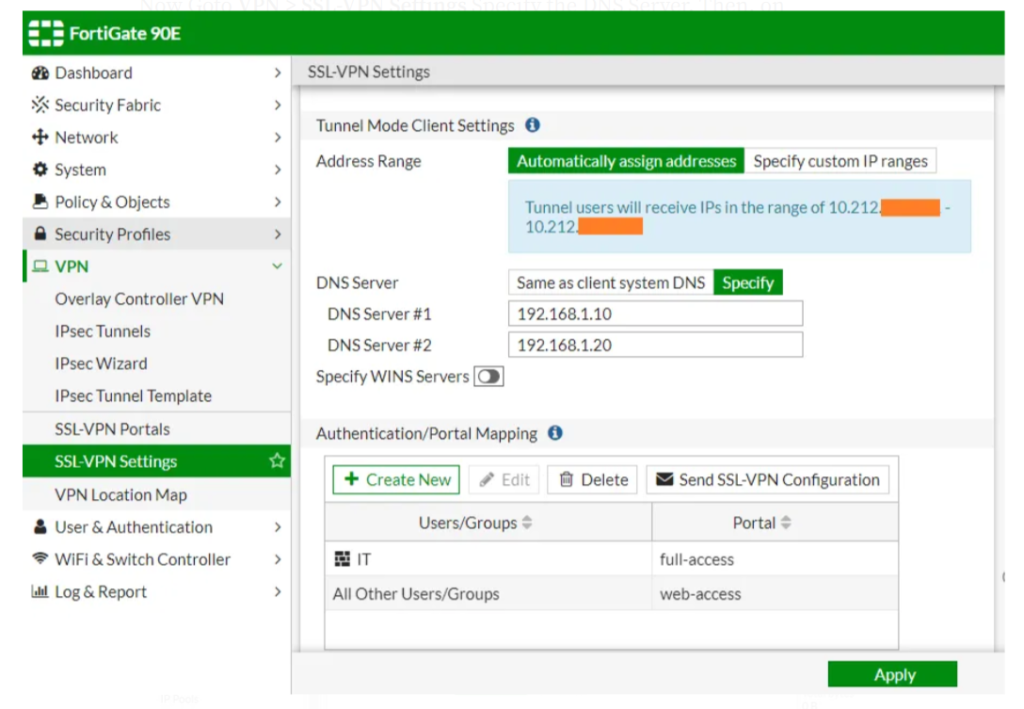Click the Log & Report chart icon
This screenshot has width=1024, height=709.
point(40,591)
